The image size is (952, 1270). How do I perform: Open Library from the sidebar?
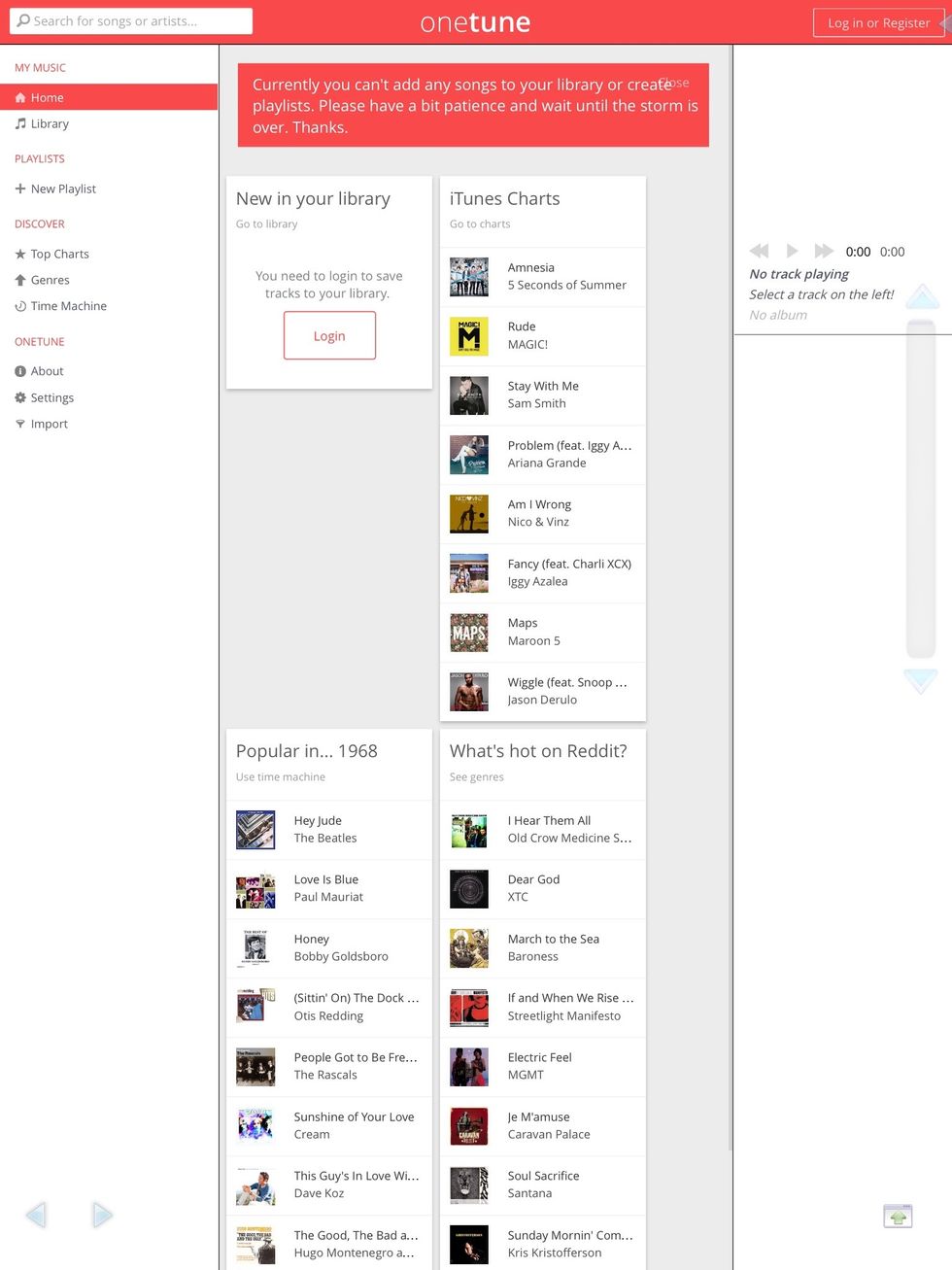point(18,123)
